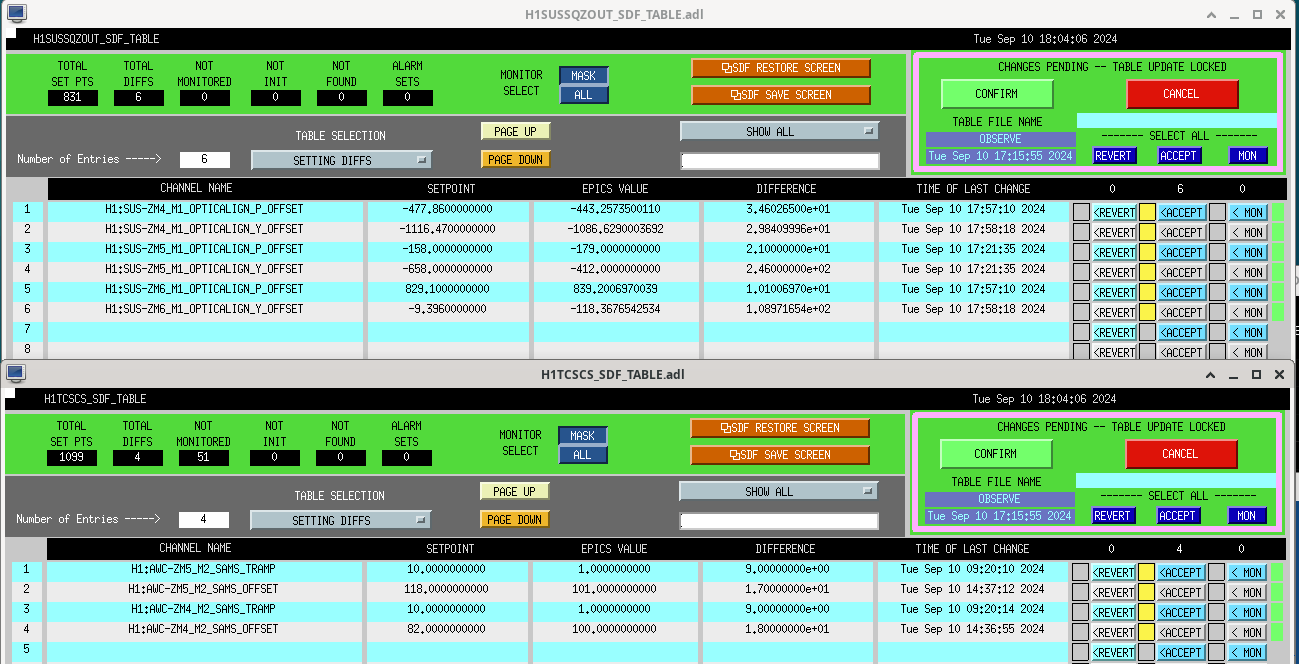1299x664 pixels.
Task: Click MON for AWC-ZM4_M2_SAMS_OFFSET row
Action: (1246, 632)
